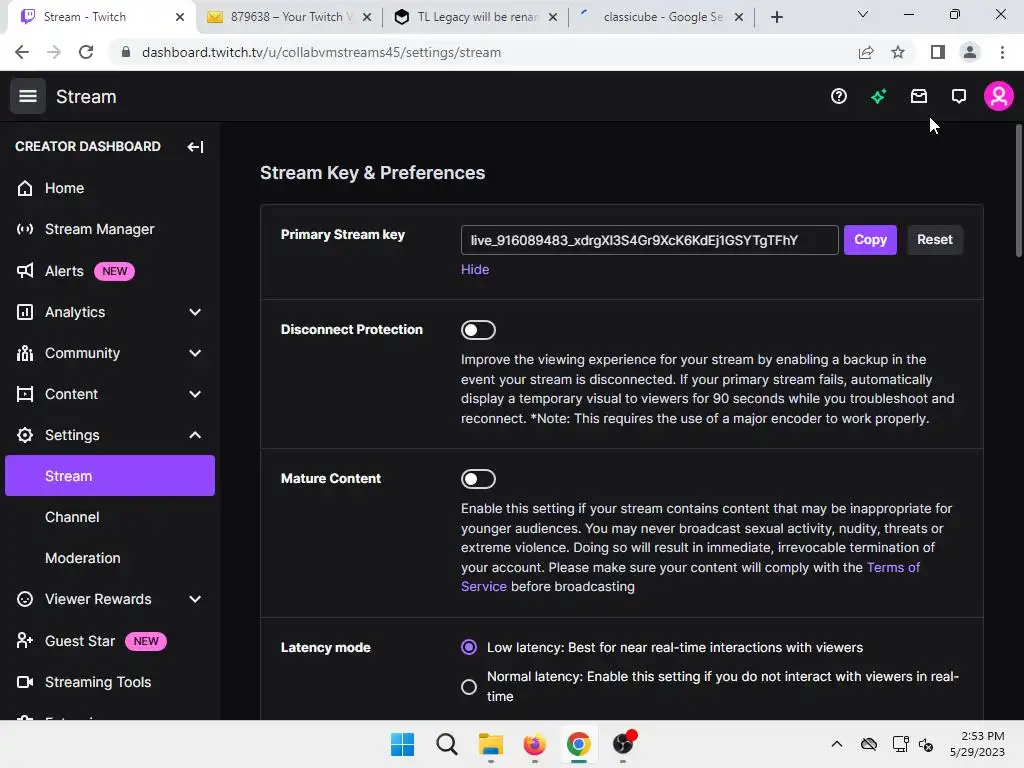Switch to classicube Google Search tab
Image resolution: width=1024 pixels, height=768 pixels.
click(661, 17)
